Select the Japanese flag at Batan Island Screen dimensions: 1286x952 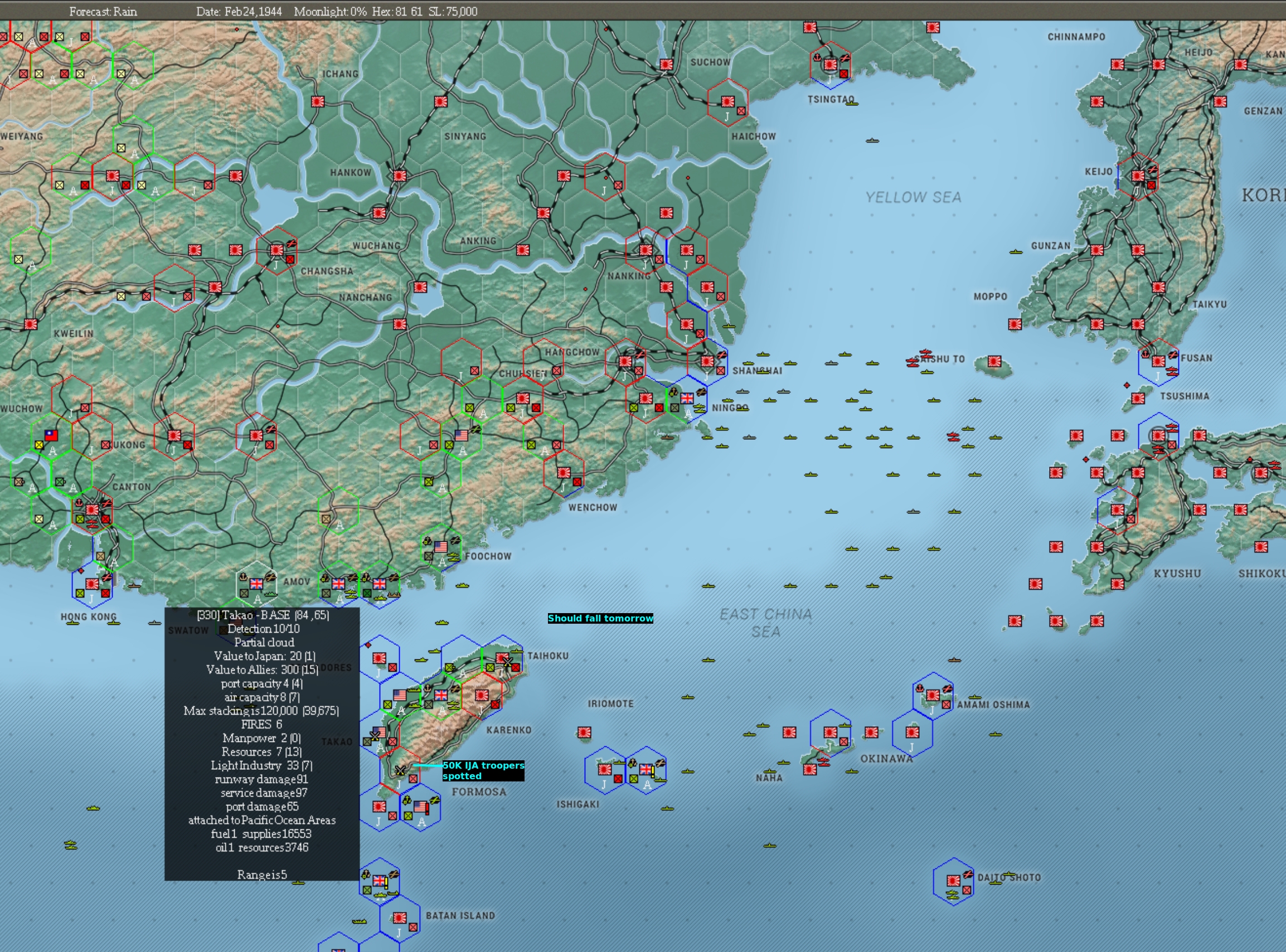click(x=400, y=917)
